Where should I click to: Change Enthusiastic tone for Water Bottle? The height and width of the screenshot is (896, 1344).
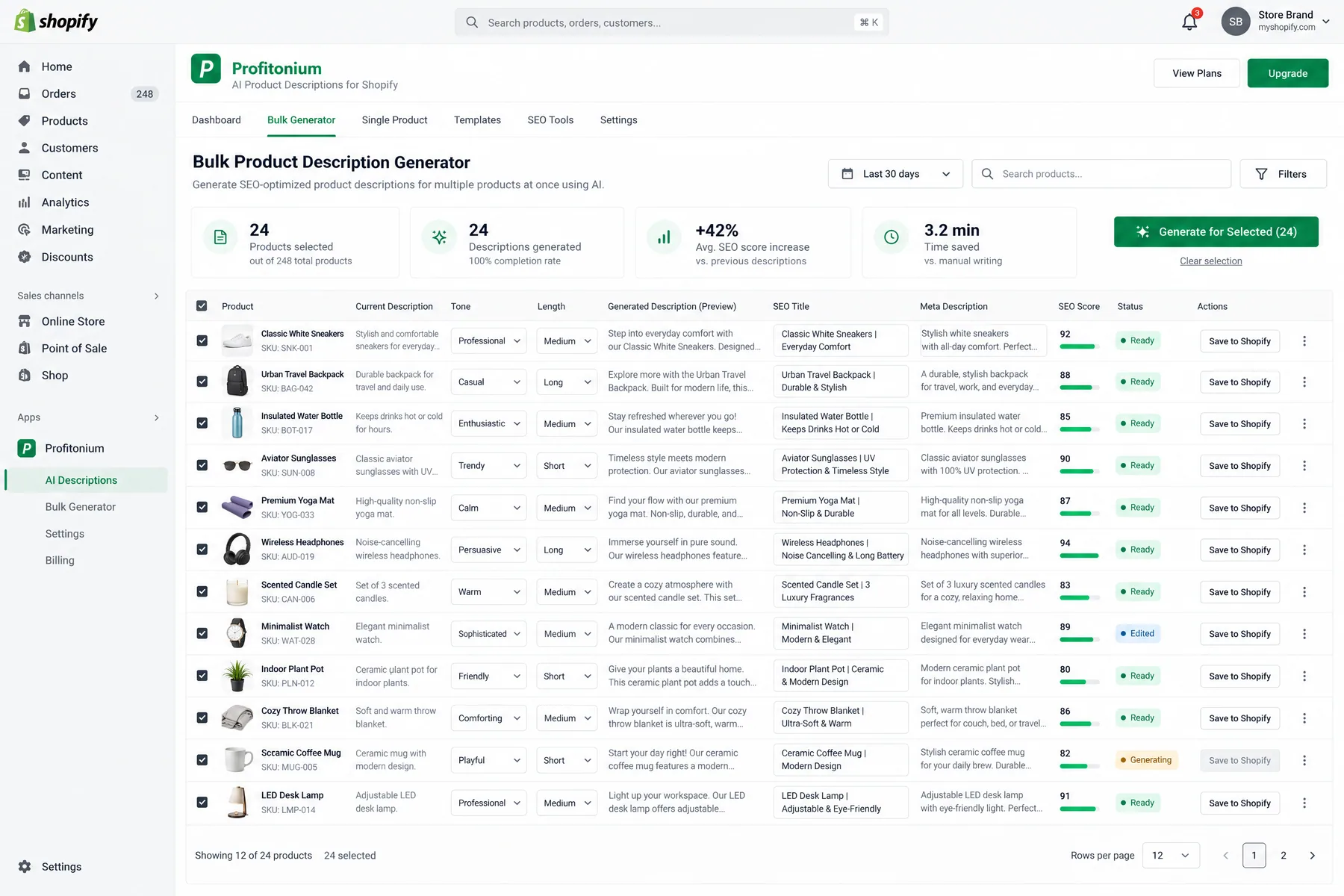click(488, 423)
